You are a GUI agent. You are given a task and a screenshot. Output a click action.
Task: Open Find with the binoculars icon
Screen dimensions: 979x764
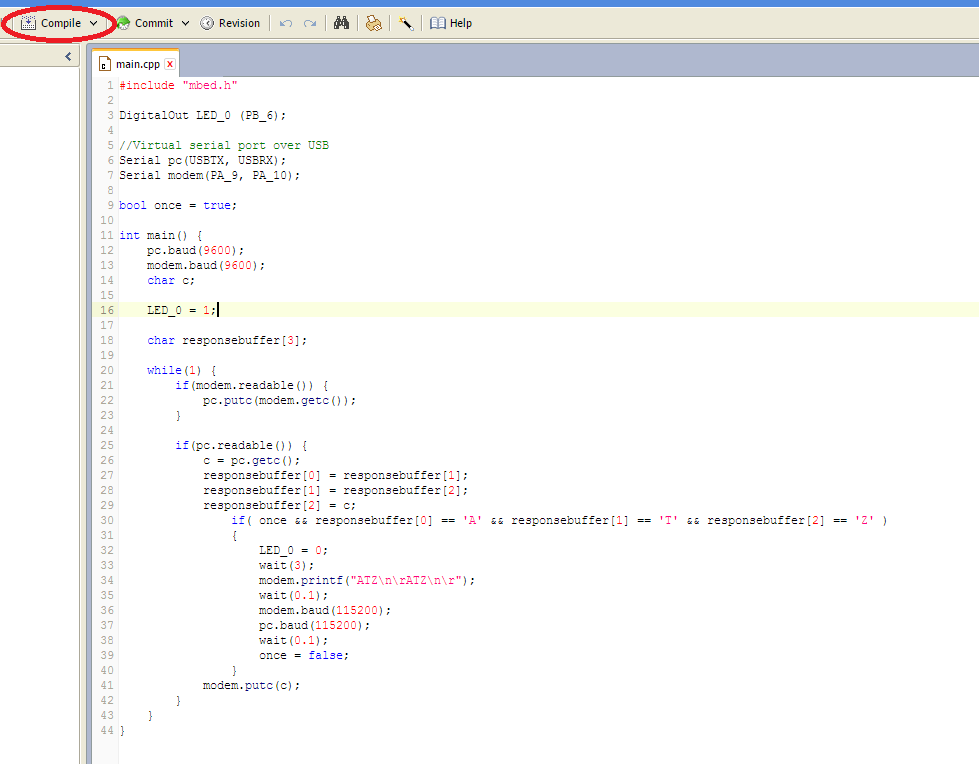pyautogui.click(x=341, y=23)
